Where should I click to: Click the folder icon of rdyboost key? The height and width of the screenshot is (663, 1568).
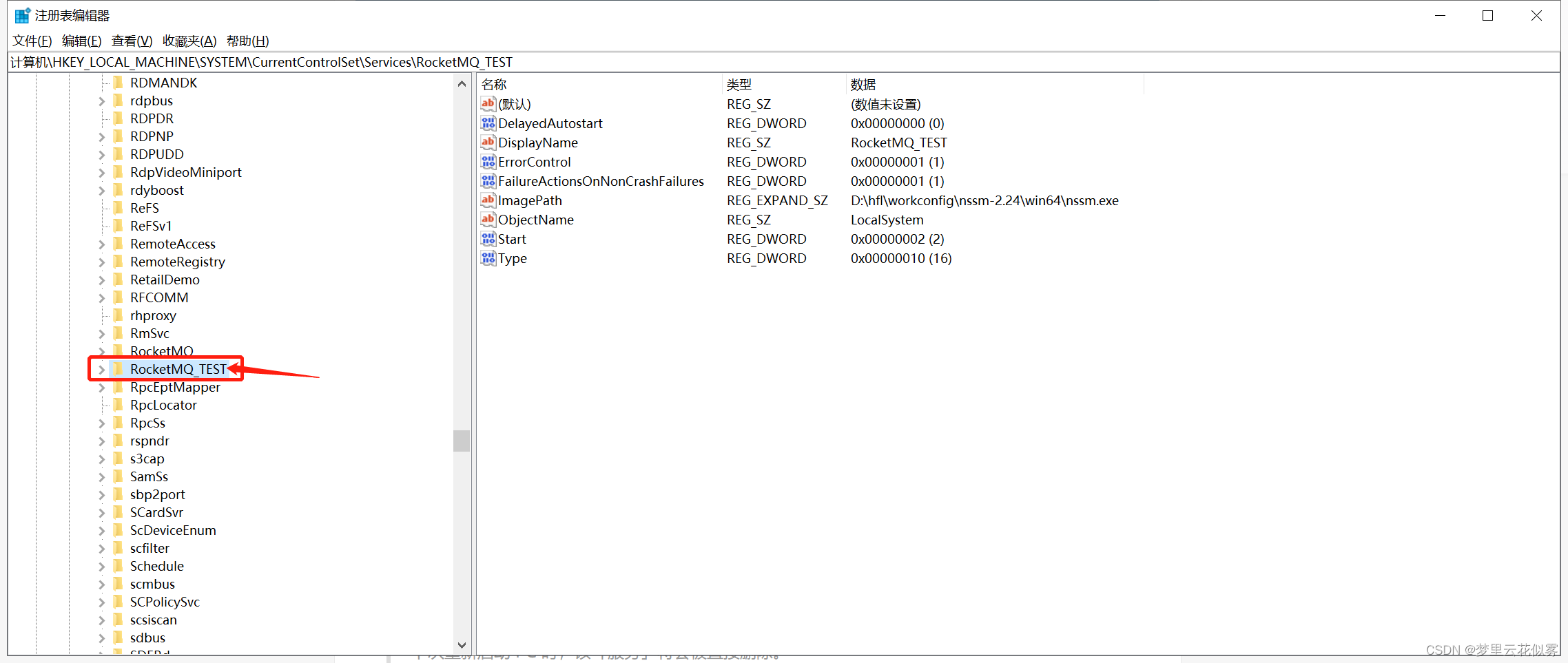(x=118, y=190)
